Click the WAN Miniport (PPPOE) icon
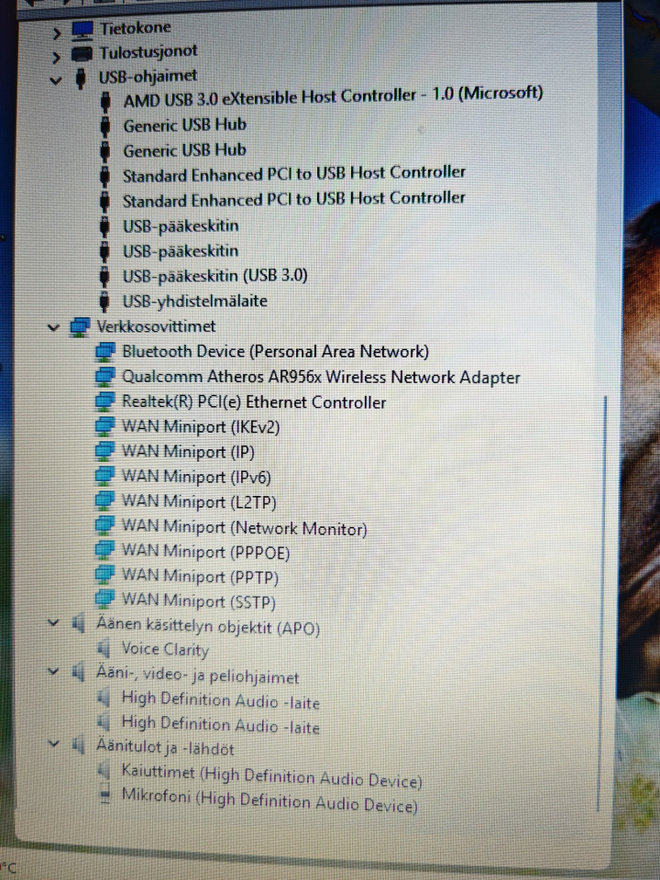This screenshot has width=660, height=880. tap(105, 550)
